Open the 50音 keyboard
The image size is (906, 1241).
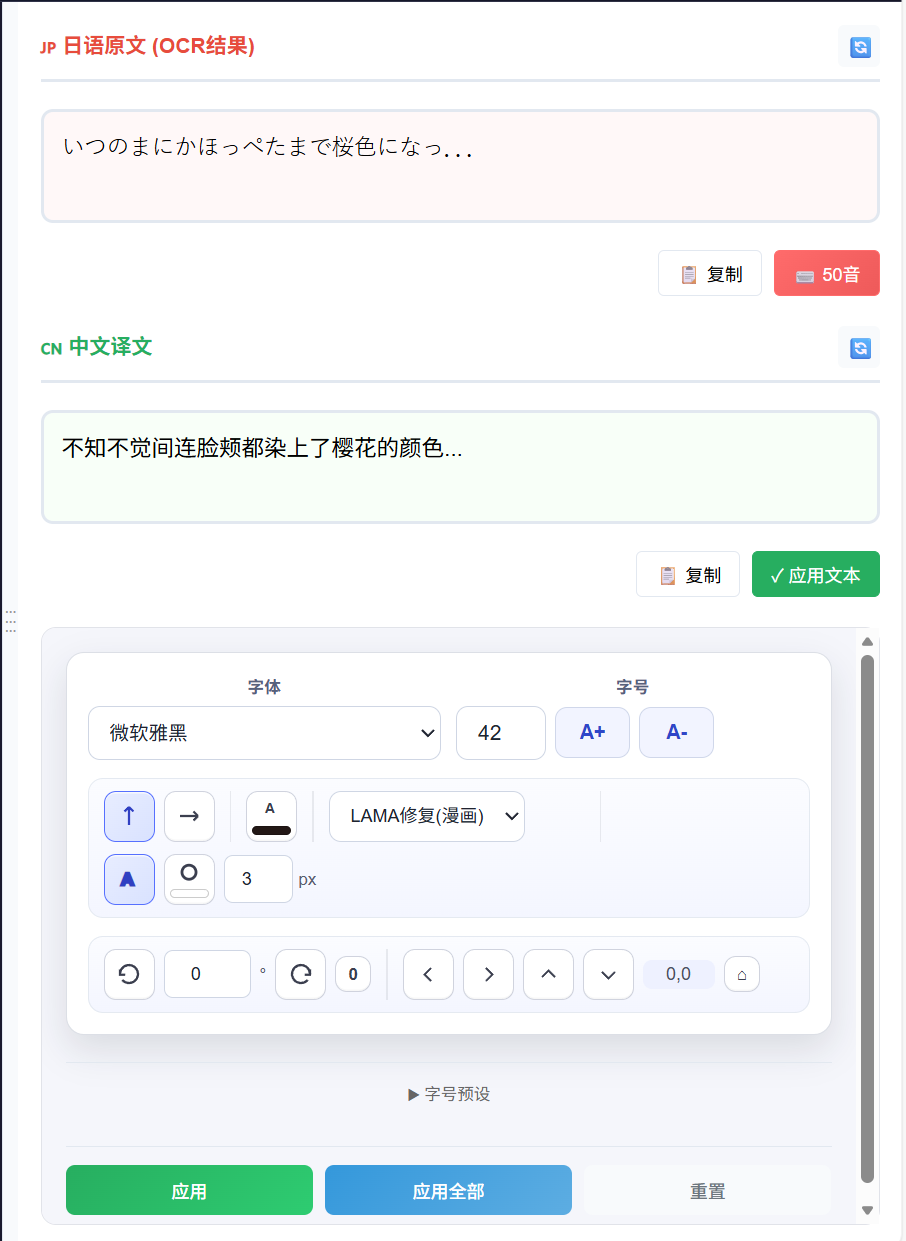coord(826,273)
